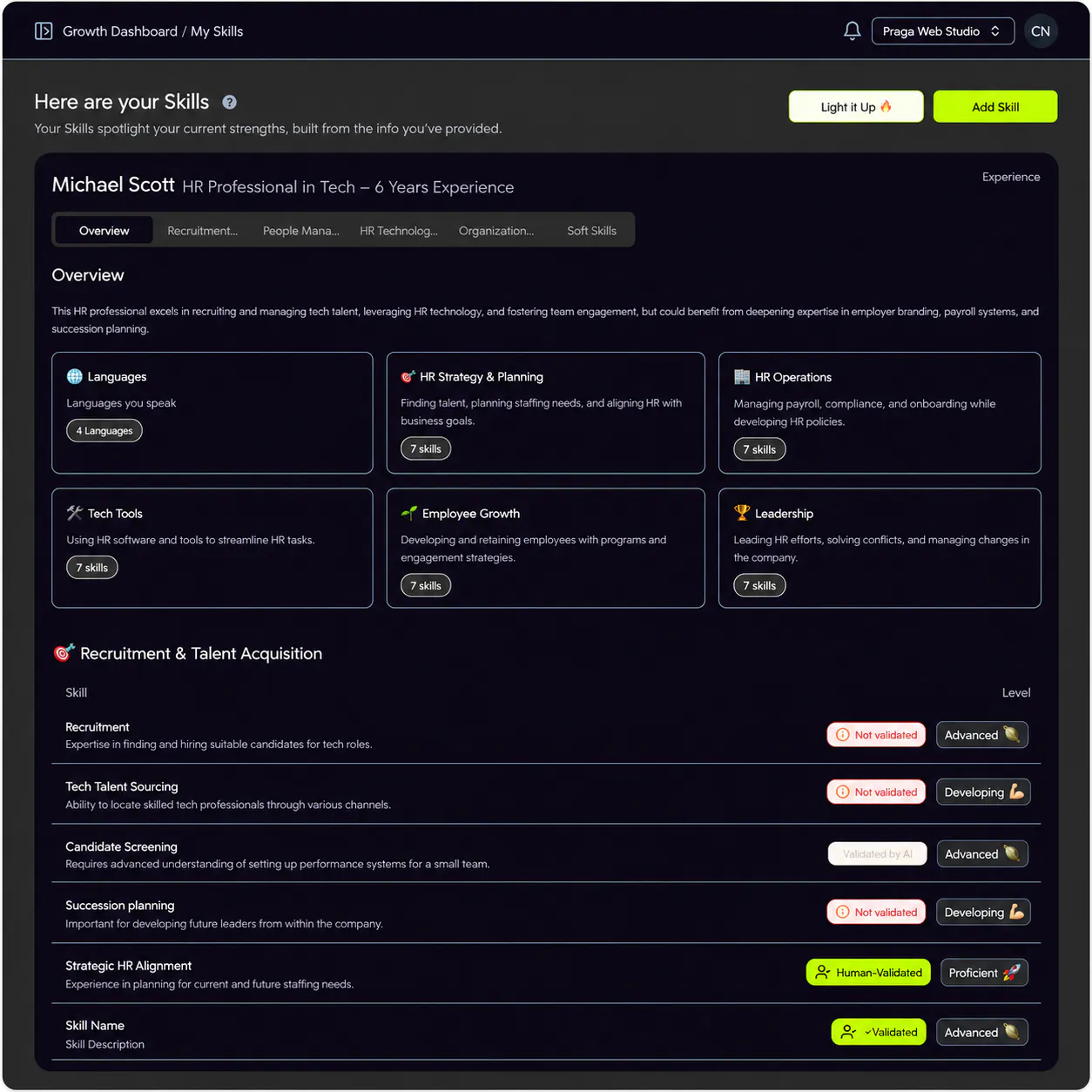
Task: Open the CN user avatar
Action: tap(1041, 31)
